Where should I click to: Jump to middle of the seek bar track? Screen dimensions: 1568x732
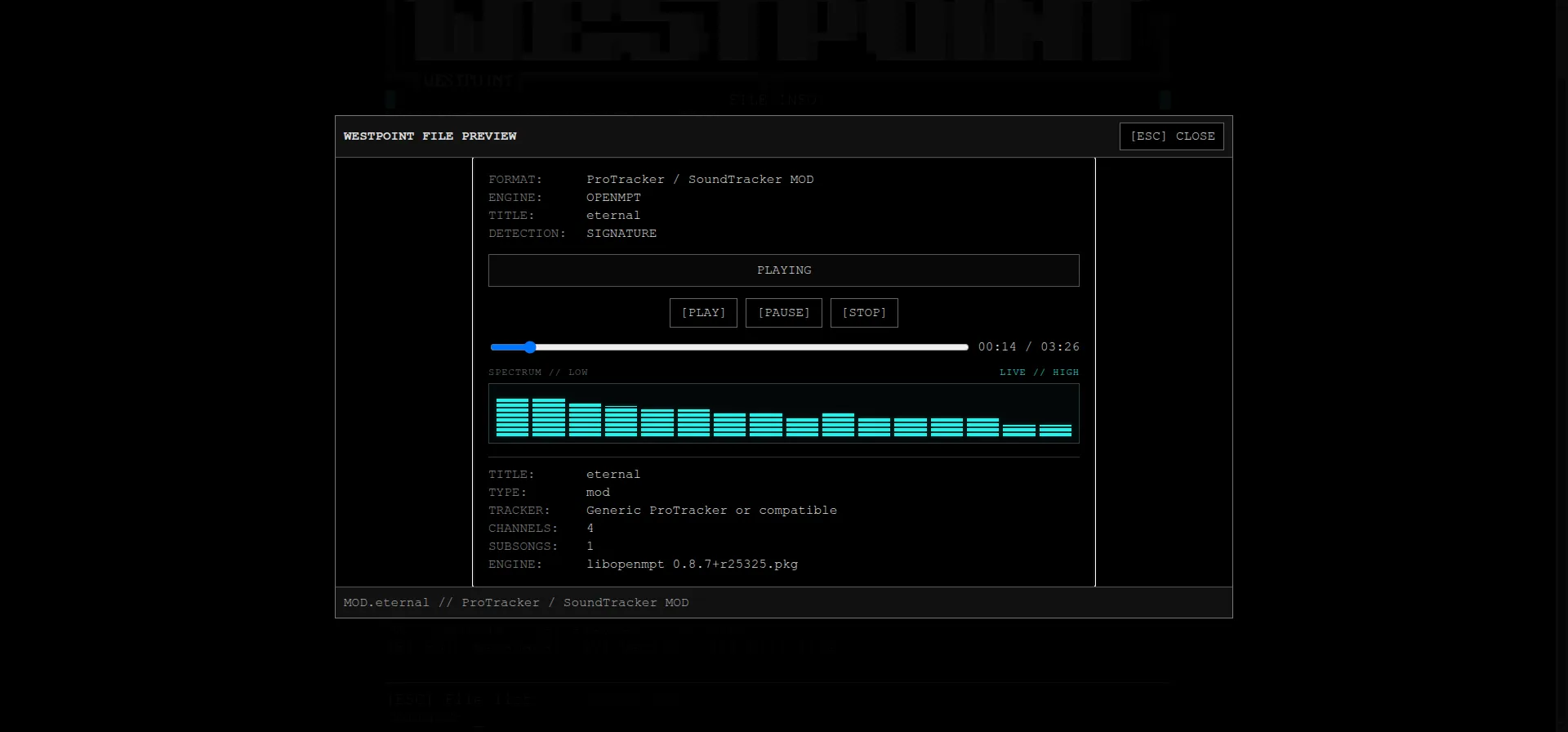pos(729,347)
